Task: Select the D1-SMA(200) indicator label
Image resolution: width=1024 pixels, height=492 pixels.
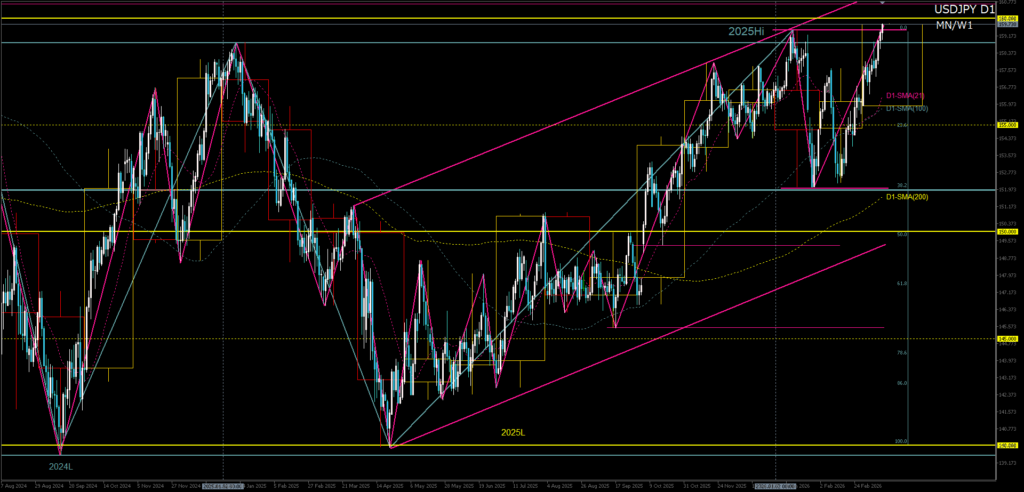Action: 907,197
